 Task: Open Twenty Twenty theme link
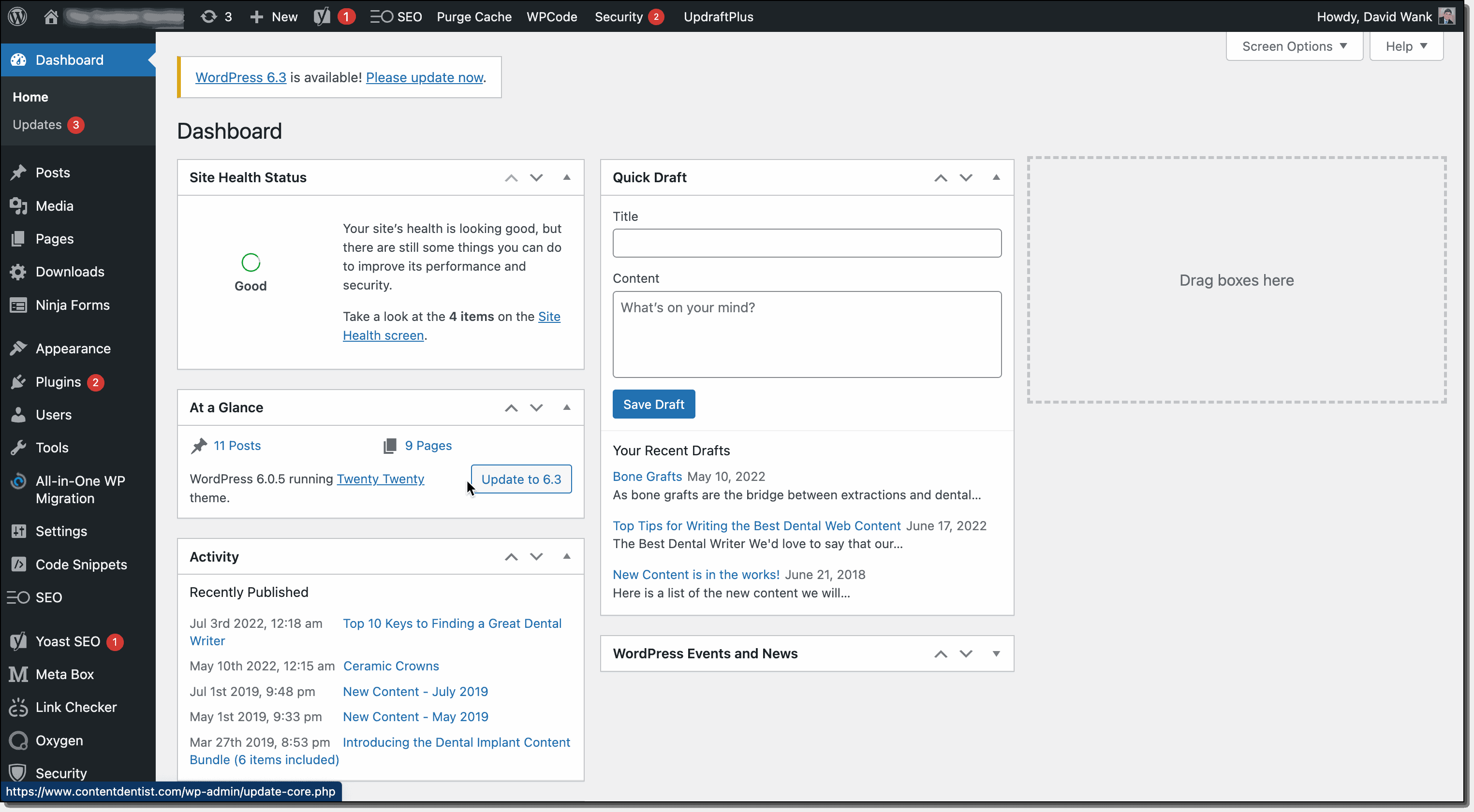[x=380, y=478]
